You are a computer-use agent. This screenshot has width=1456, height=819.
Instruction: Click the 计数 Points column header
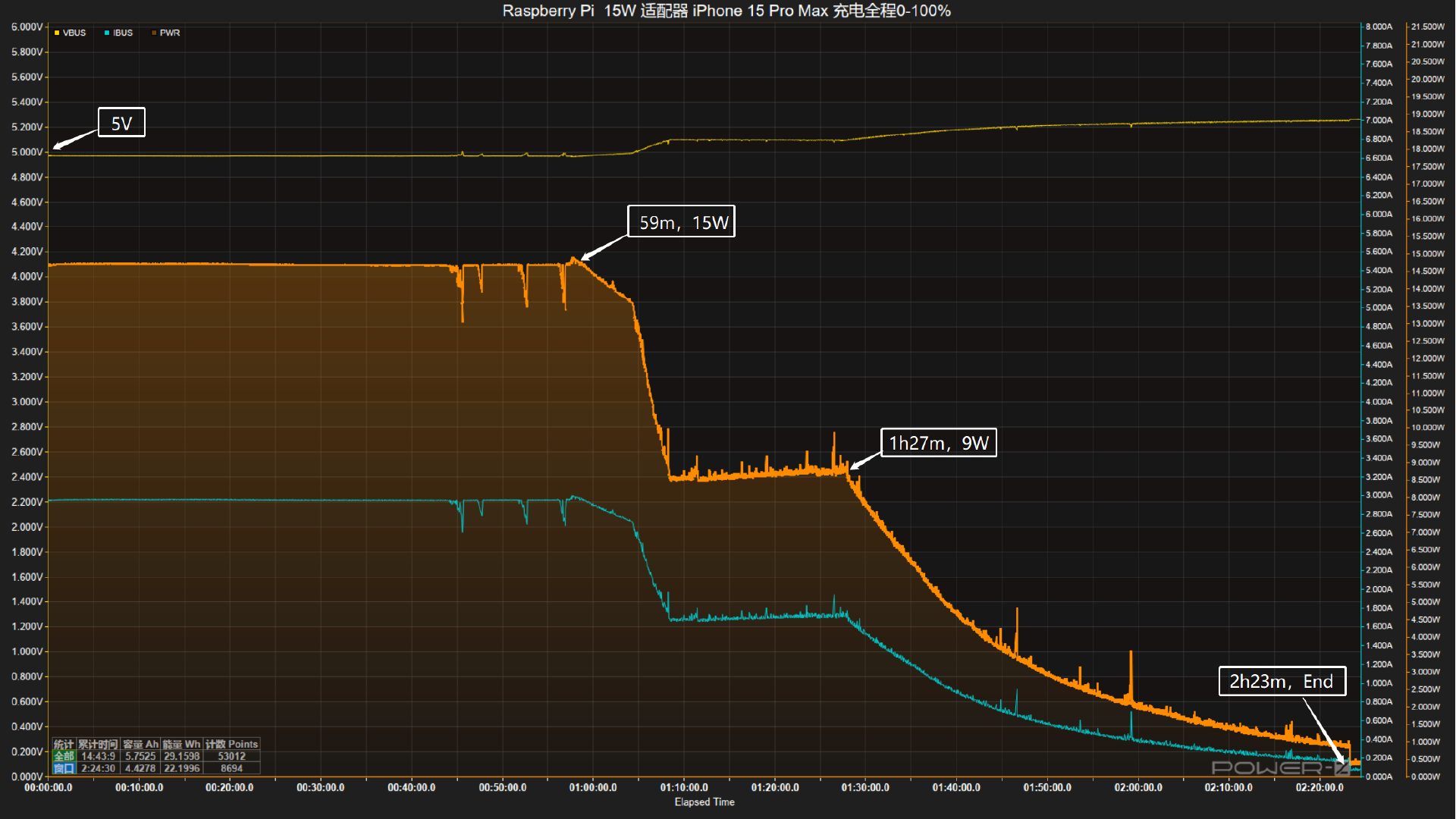[231, 744]
